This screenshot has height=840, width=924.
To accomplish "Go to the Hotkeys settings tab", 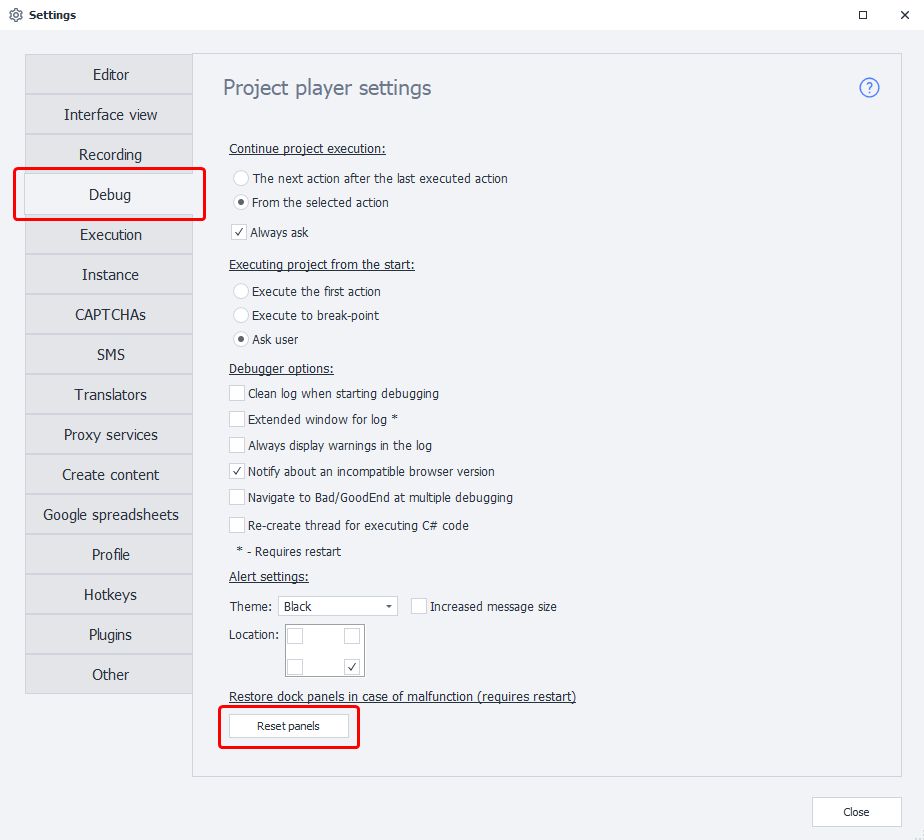I will point(110,595).
